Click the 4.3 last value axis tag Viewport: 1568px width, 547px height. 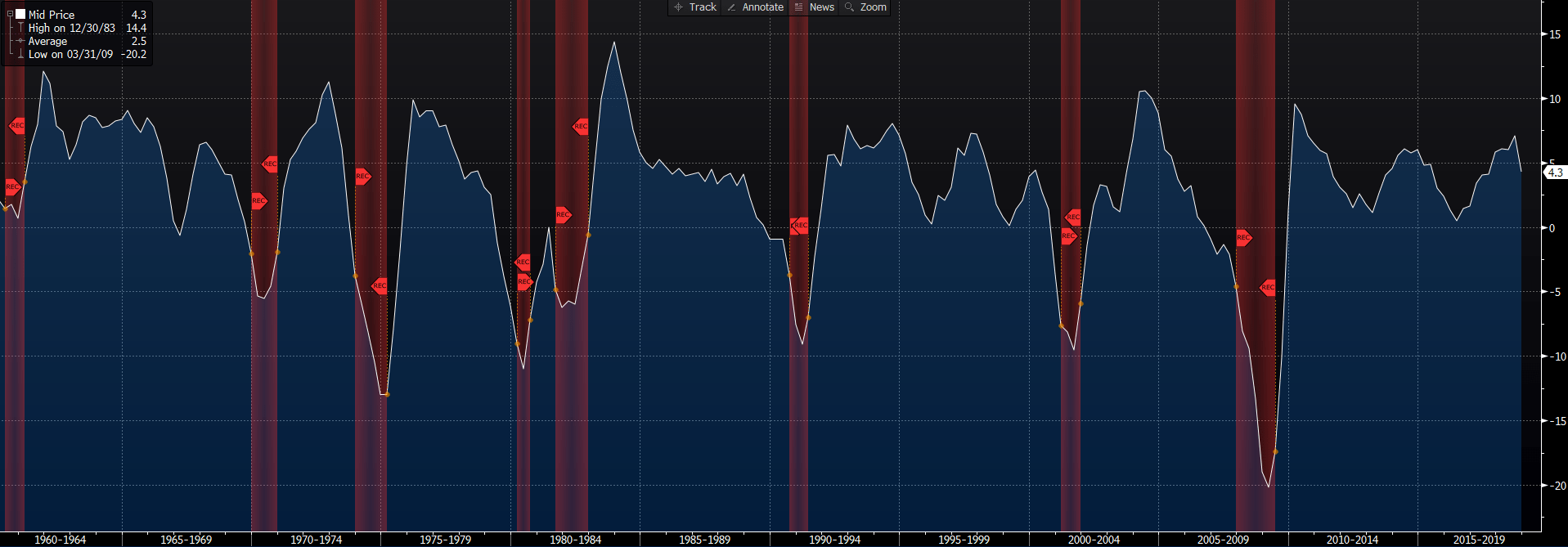pos(1555,173)
